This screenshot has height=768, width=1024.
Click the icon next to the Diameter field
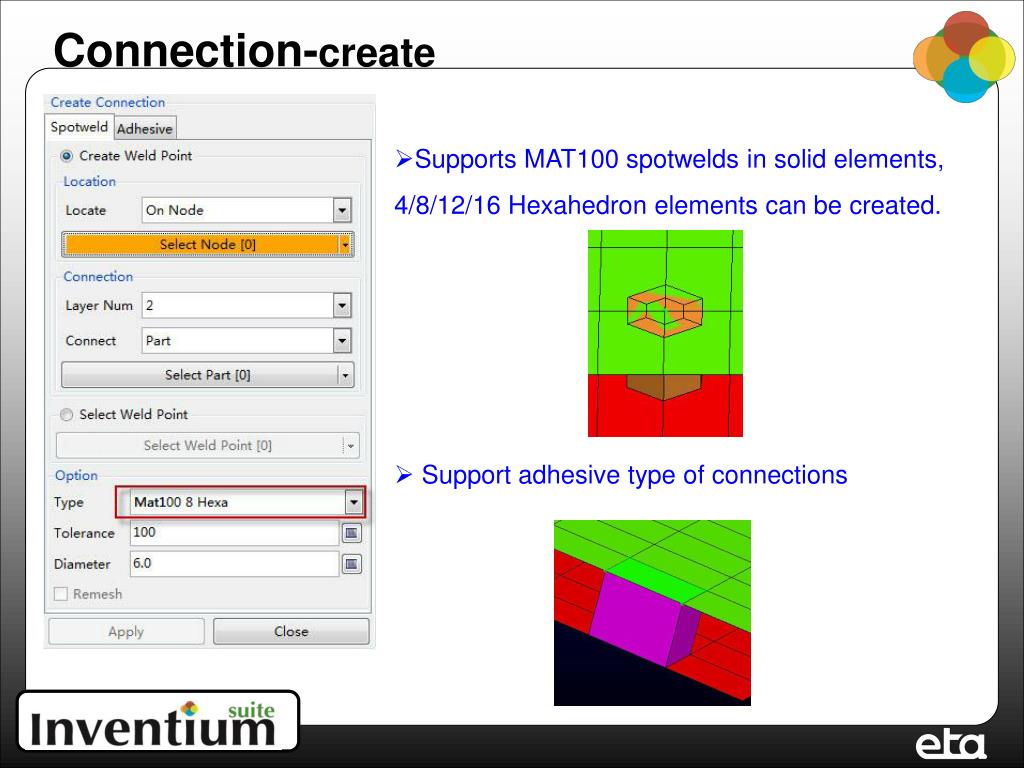pyautogui.click(x=351, y=564)
